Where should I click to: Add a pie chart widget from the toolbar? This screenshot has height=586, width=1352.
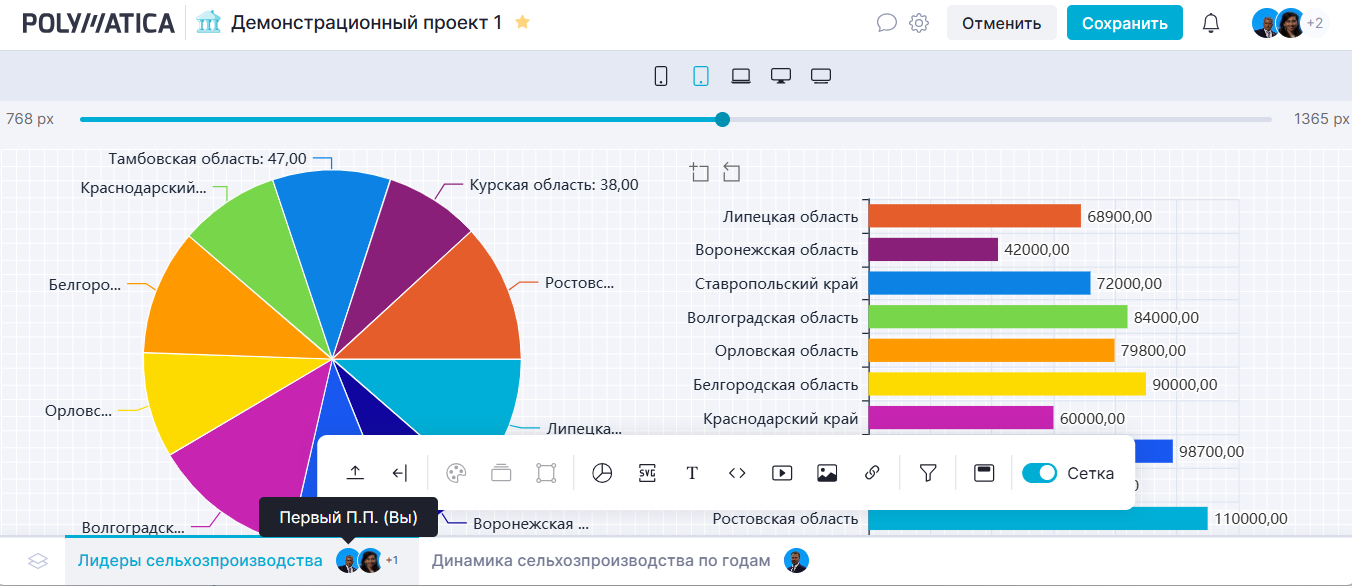[602, 473]
